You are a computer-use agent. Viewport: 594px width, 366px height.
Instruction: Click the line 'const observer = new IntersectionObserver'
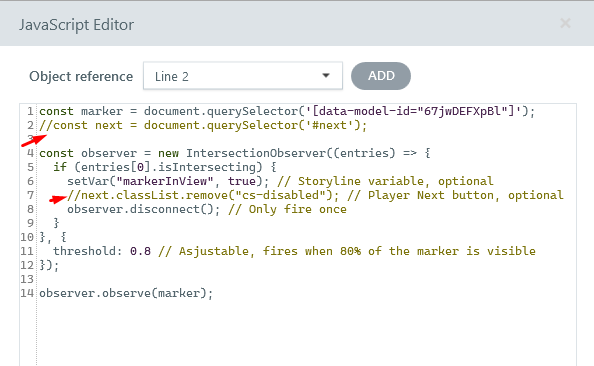point(234,153)
